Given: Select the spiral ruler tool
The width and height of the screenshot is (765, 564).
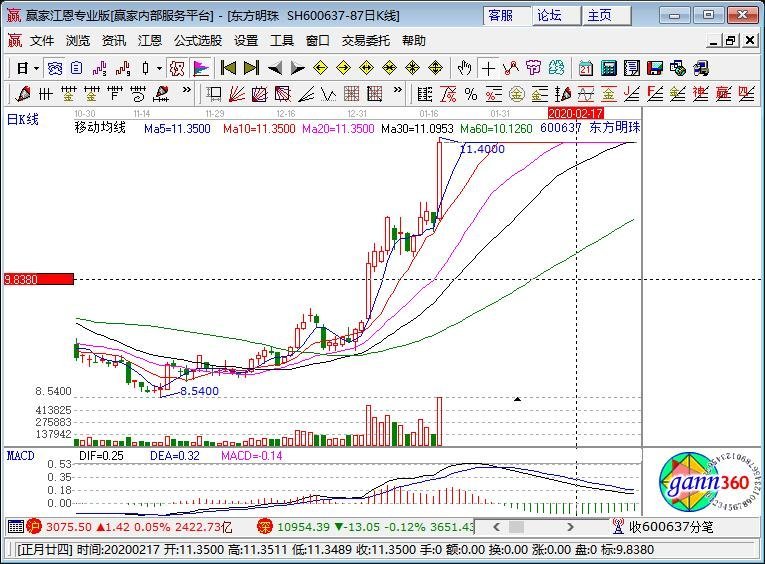Looking at the screenshot, I should 138,93.
